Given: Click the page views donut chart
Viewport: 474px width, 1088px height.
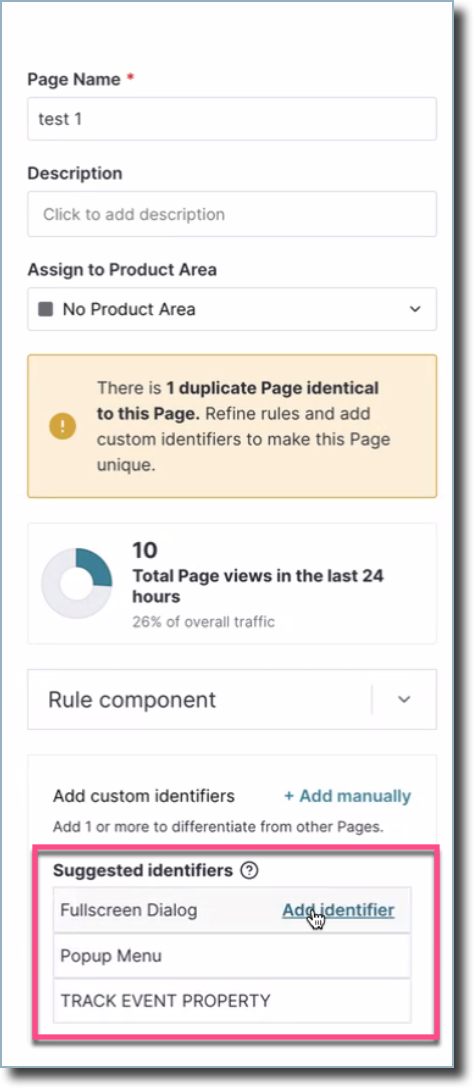Looking at the screenshot, I should tap(76, 584).
